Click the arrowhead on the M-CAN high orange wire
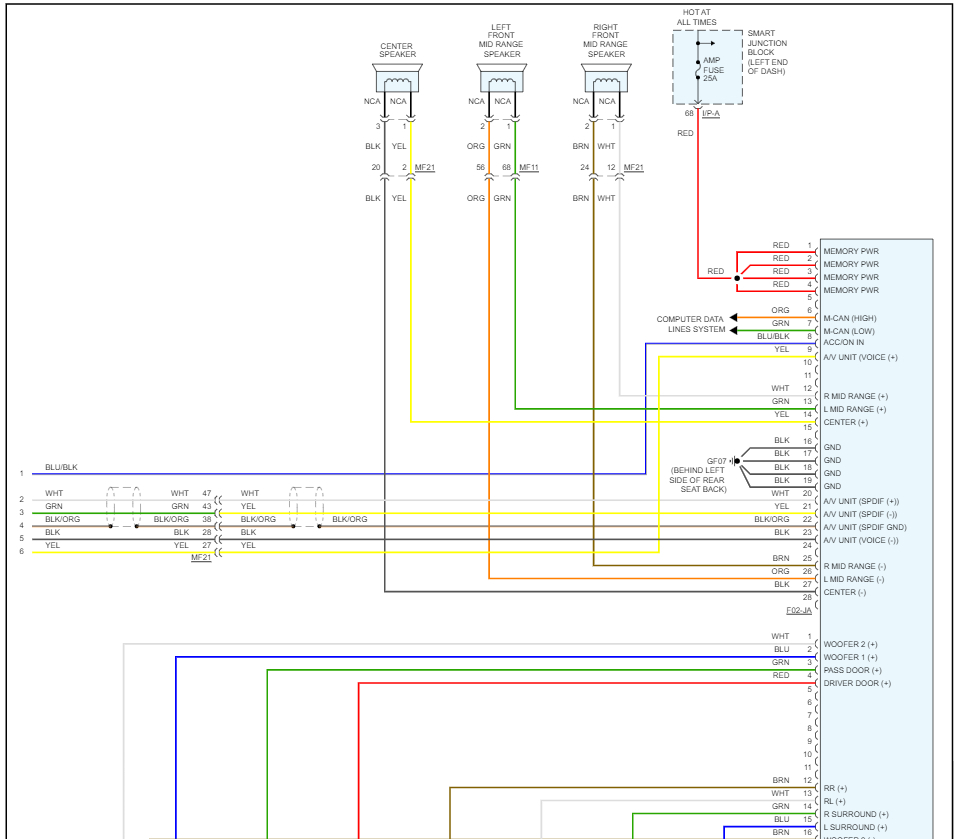This screenshot has width=959, height=839. pos(734,317)
